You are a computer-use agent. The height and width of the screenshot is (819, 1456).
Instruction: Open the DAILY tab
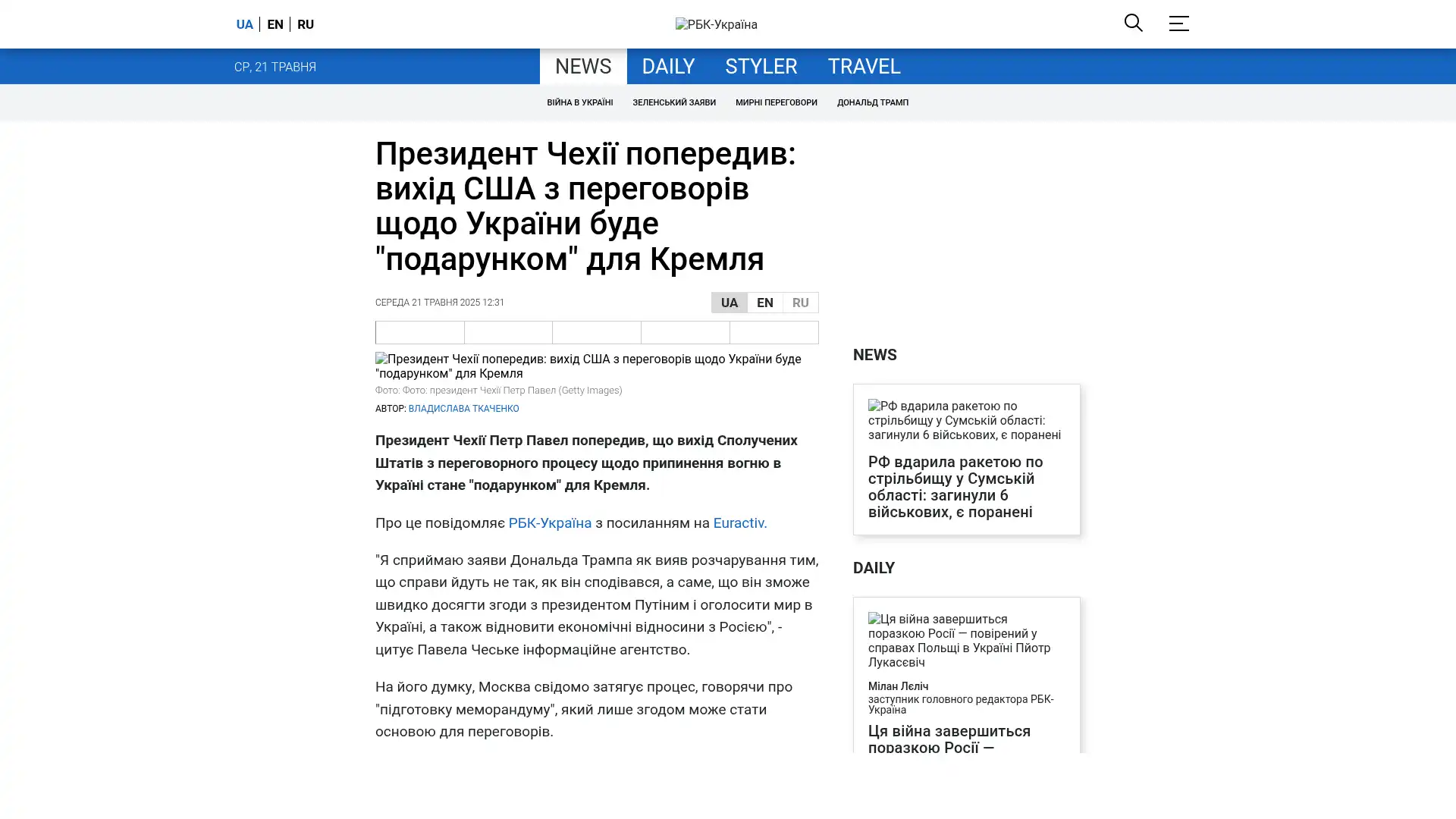click(x=667, y=67)
